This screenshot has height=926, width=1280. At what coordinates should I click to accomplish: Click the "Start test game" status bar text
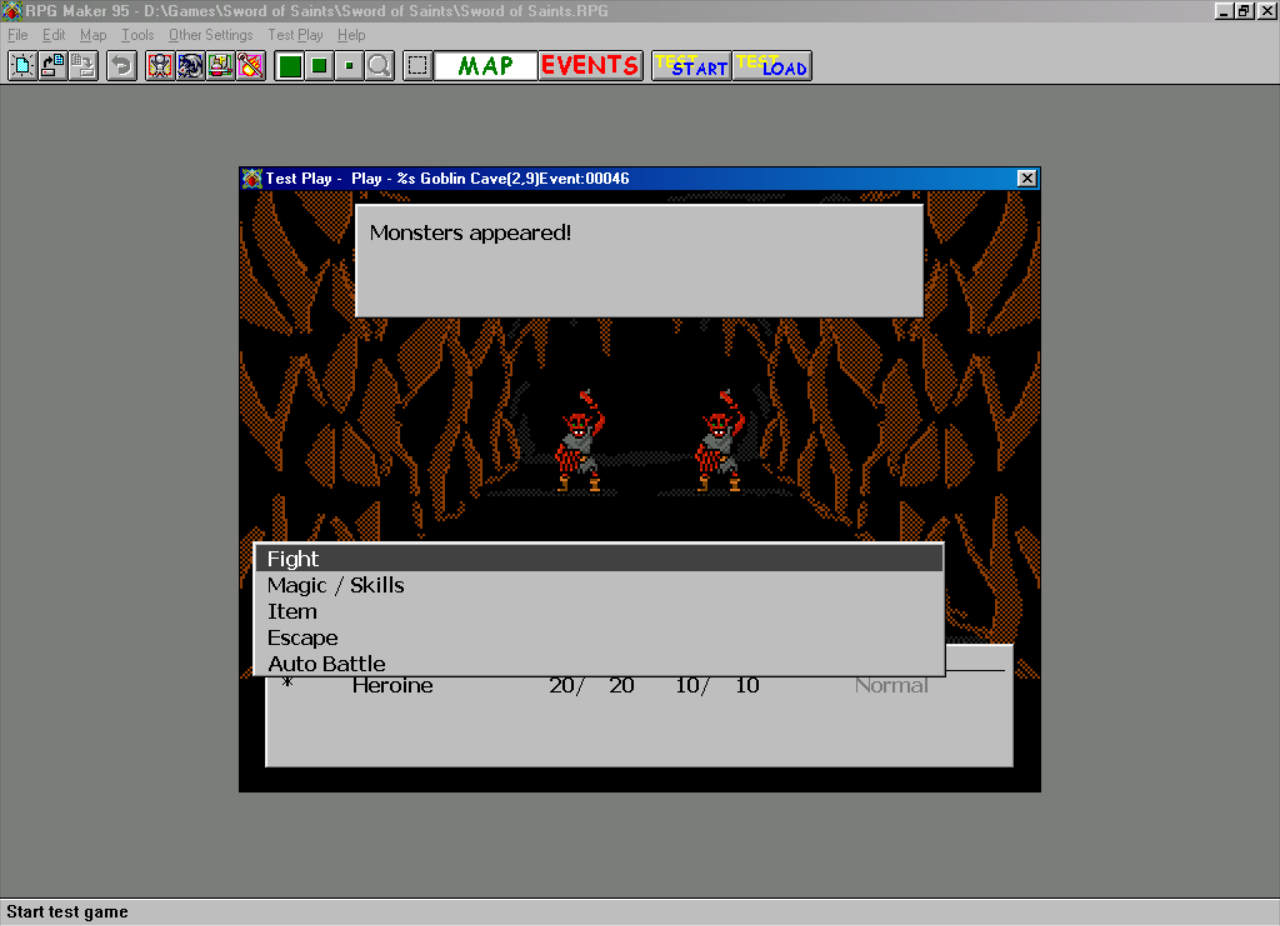67,912
